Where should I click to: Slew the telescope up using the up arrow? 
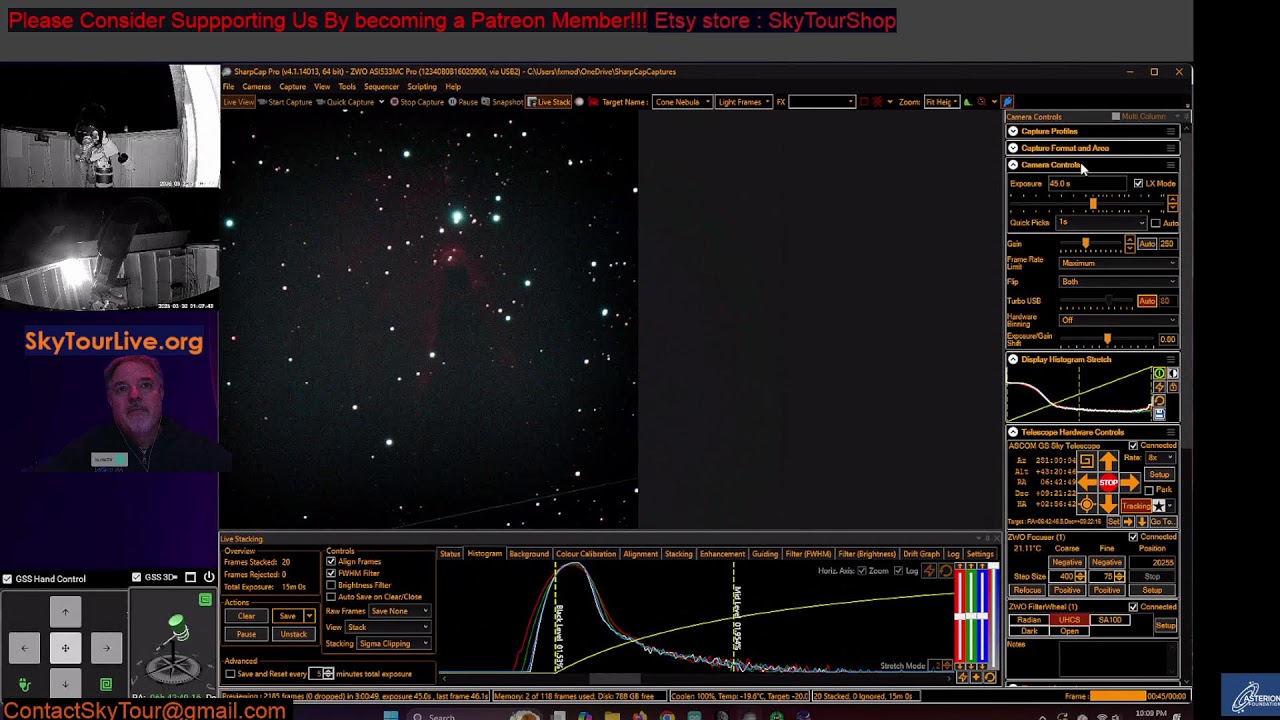tap(1108, 460)
